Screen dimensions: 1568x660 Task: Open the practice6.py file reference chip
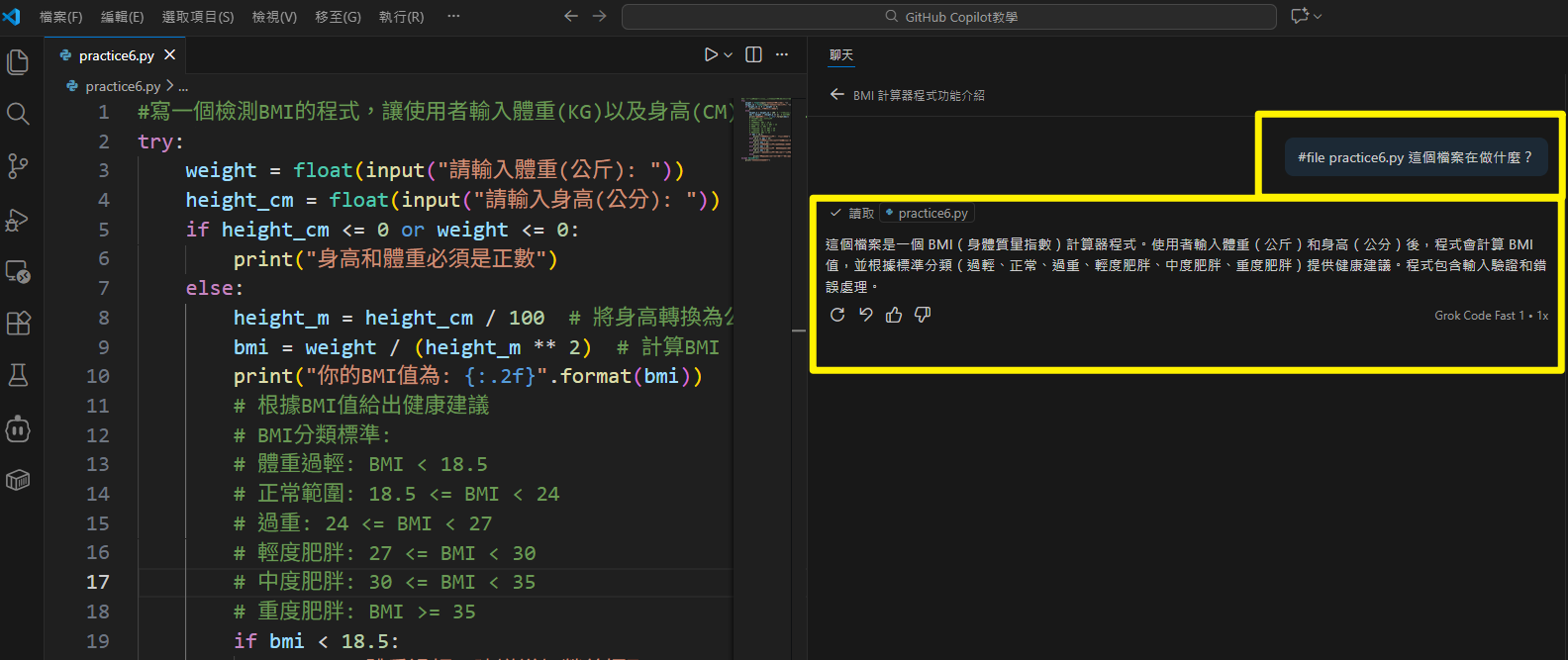[x=928, y=213]
